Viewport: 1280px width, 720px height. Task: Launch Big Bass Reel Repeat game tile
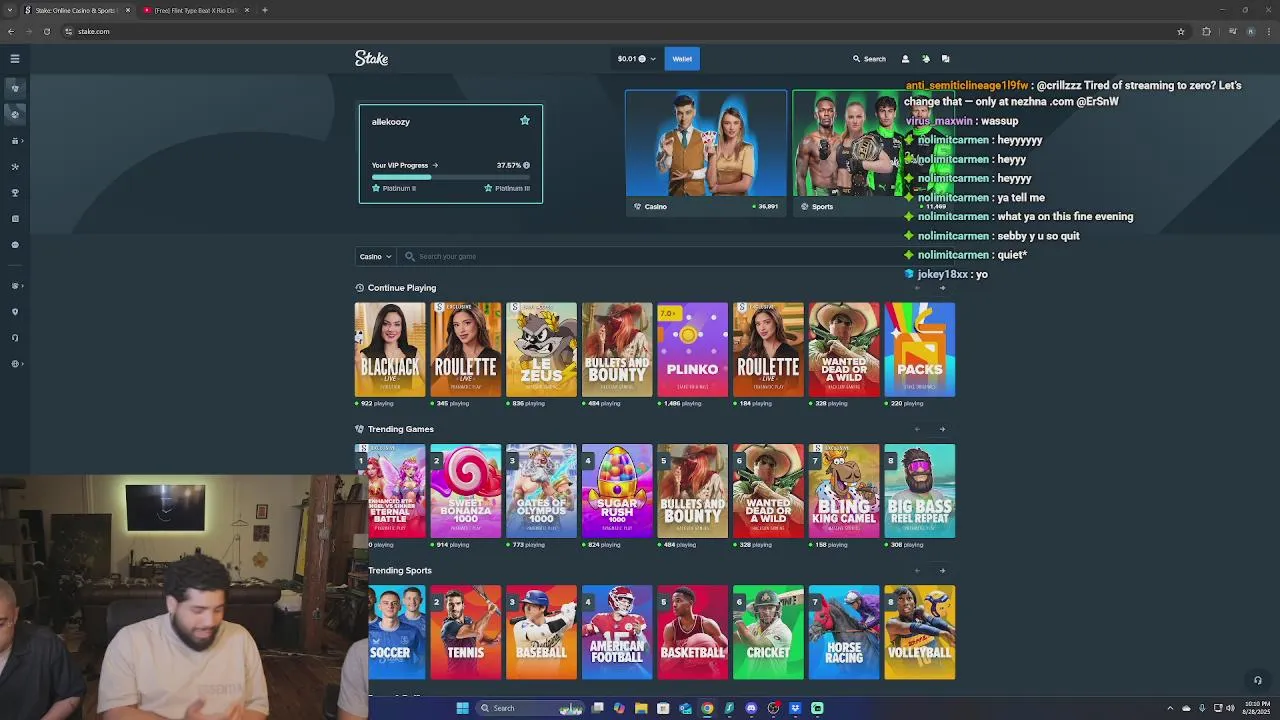coord(919,491)
